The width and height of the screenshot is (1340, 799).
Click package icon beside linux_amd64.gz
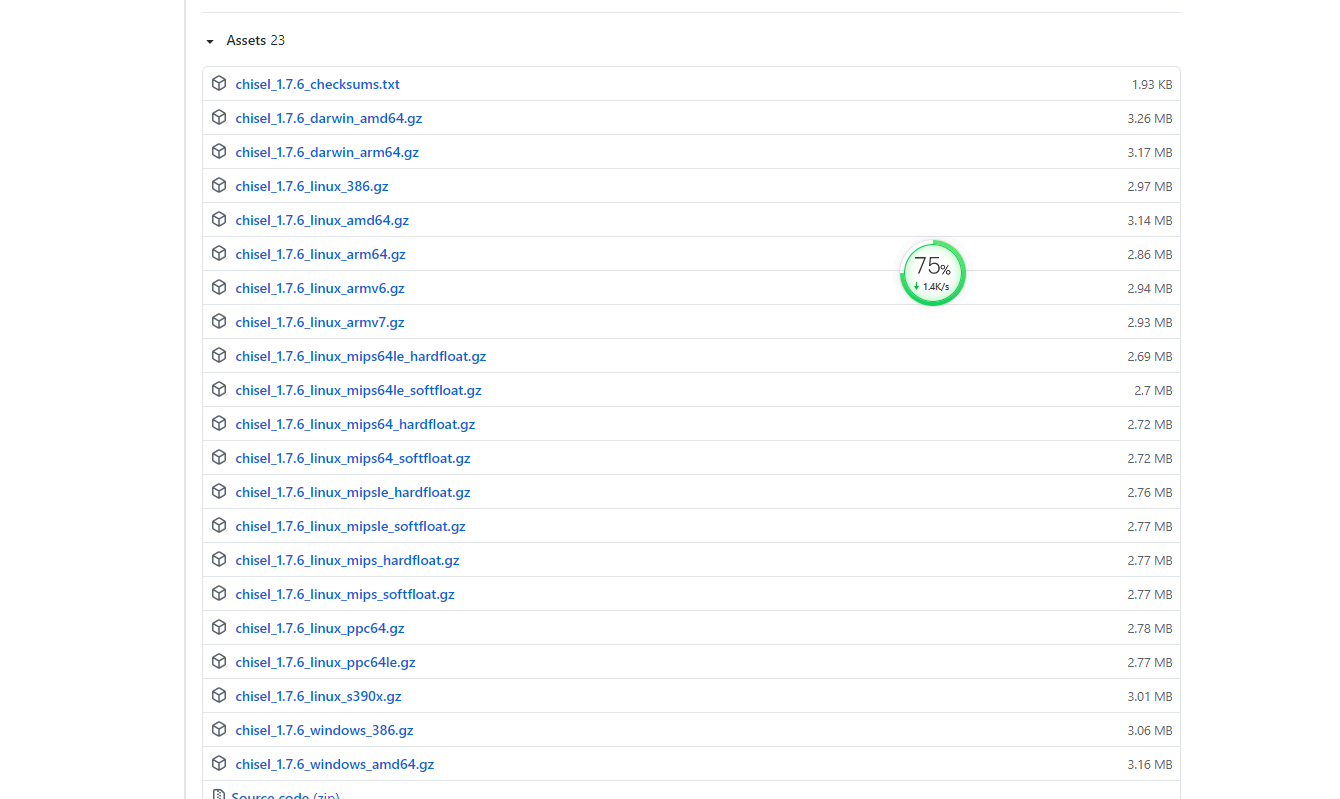219,220
